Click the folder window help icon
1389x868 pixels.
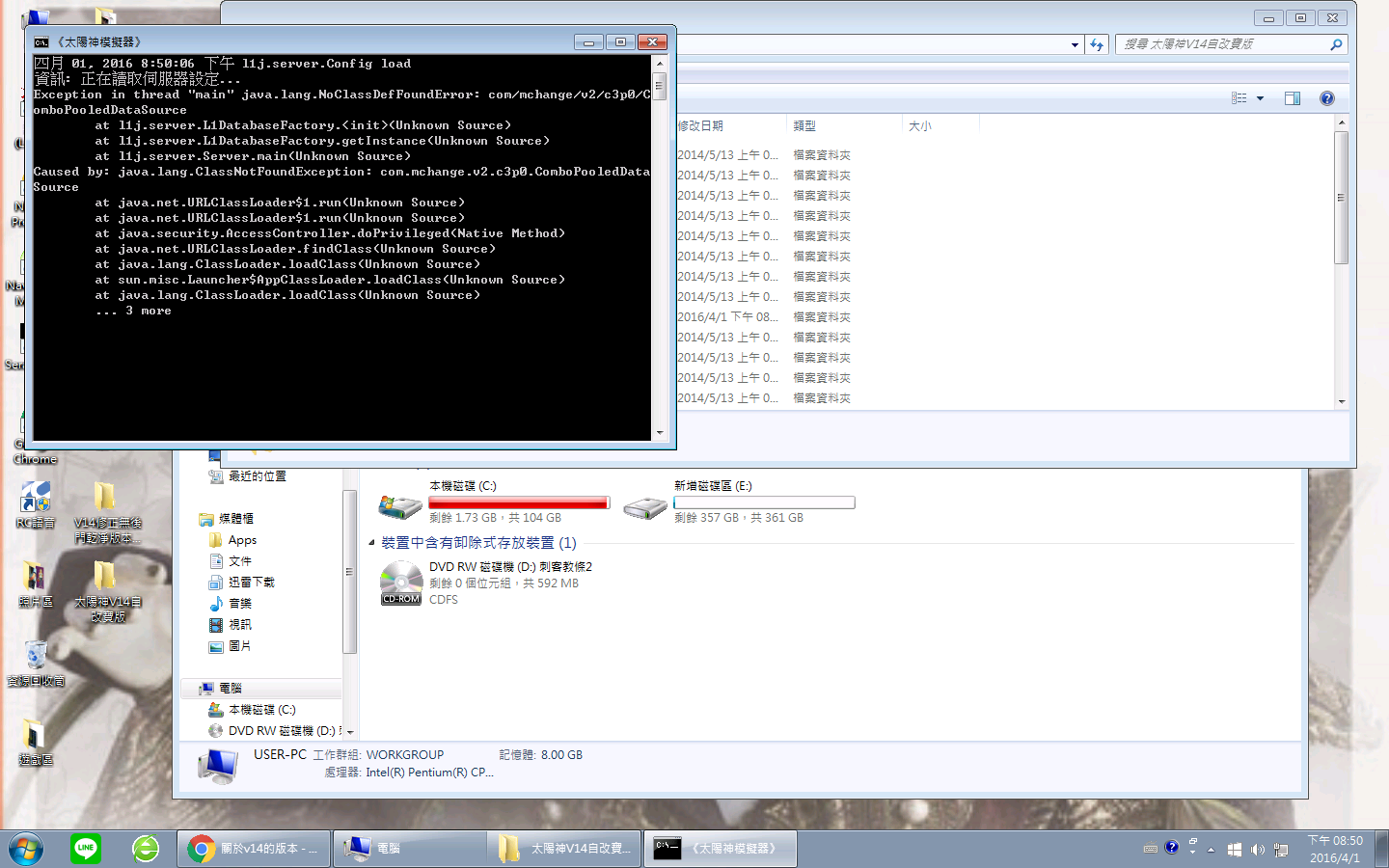(1327, 98)
